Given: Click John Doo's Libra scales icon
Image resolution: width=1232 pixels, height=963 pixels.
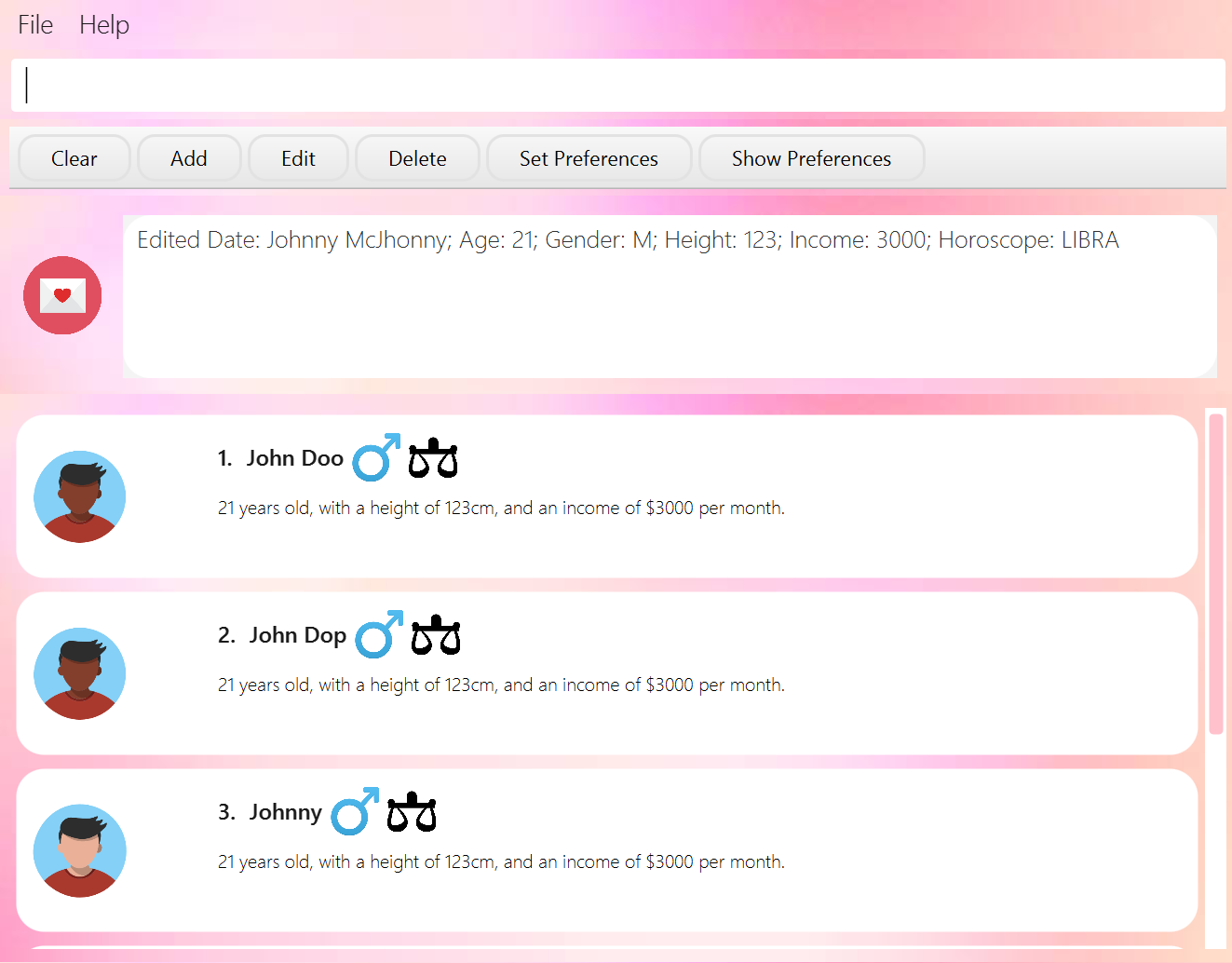Looking at the screenshot, I should pos(433,457).
